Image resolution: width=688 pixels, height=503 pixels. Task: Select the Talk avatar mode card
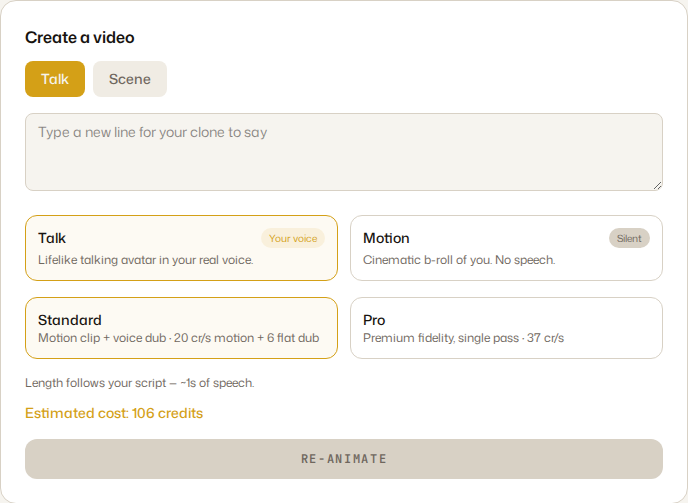pyautogui.click(x=181, y=248)
